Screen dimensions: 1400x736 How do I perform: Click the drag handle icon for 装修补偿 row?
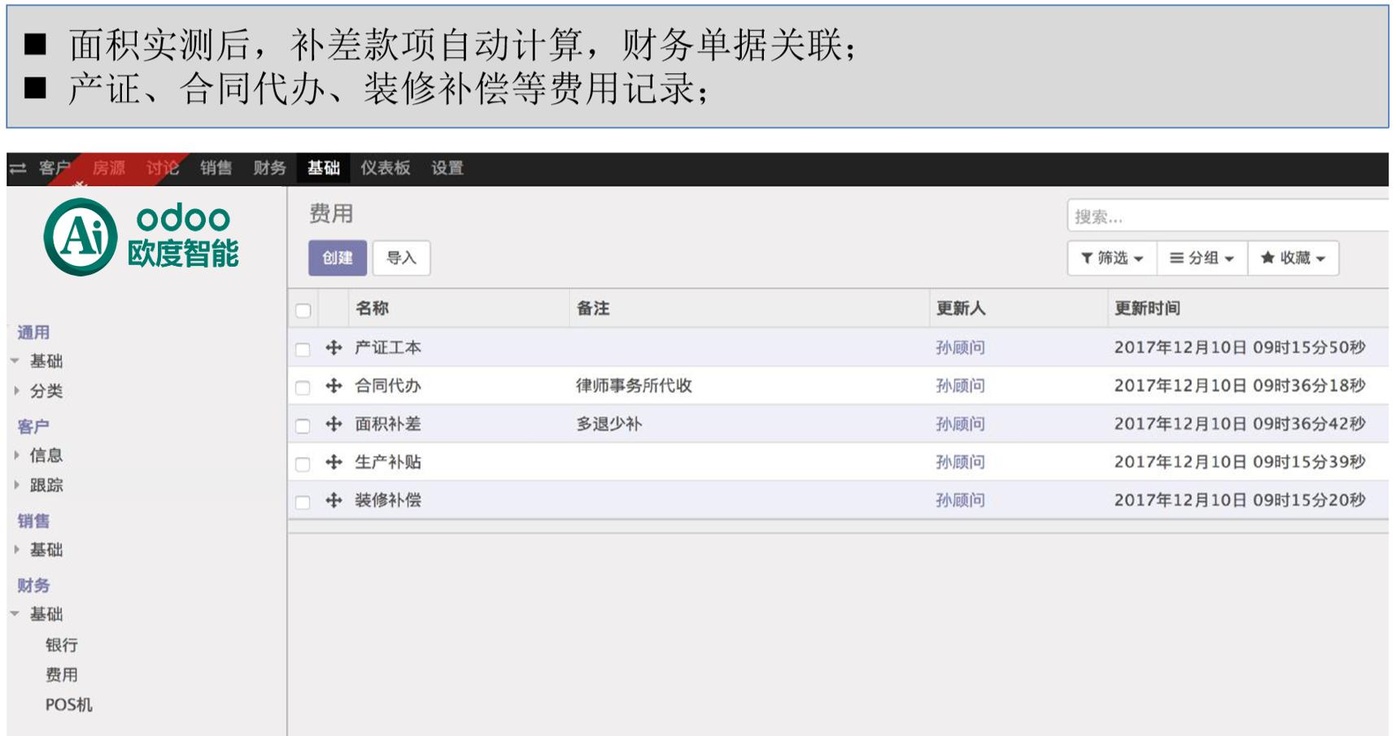coord(334,500)
